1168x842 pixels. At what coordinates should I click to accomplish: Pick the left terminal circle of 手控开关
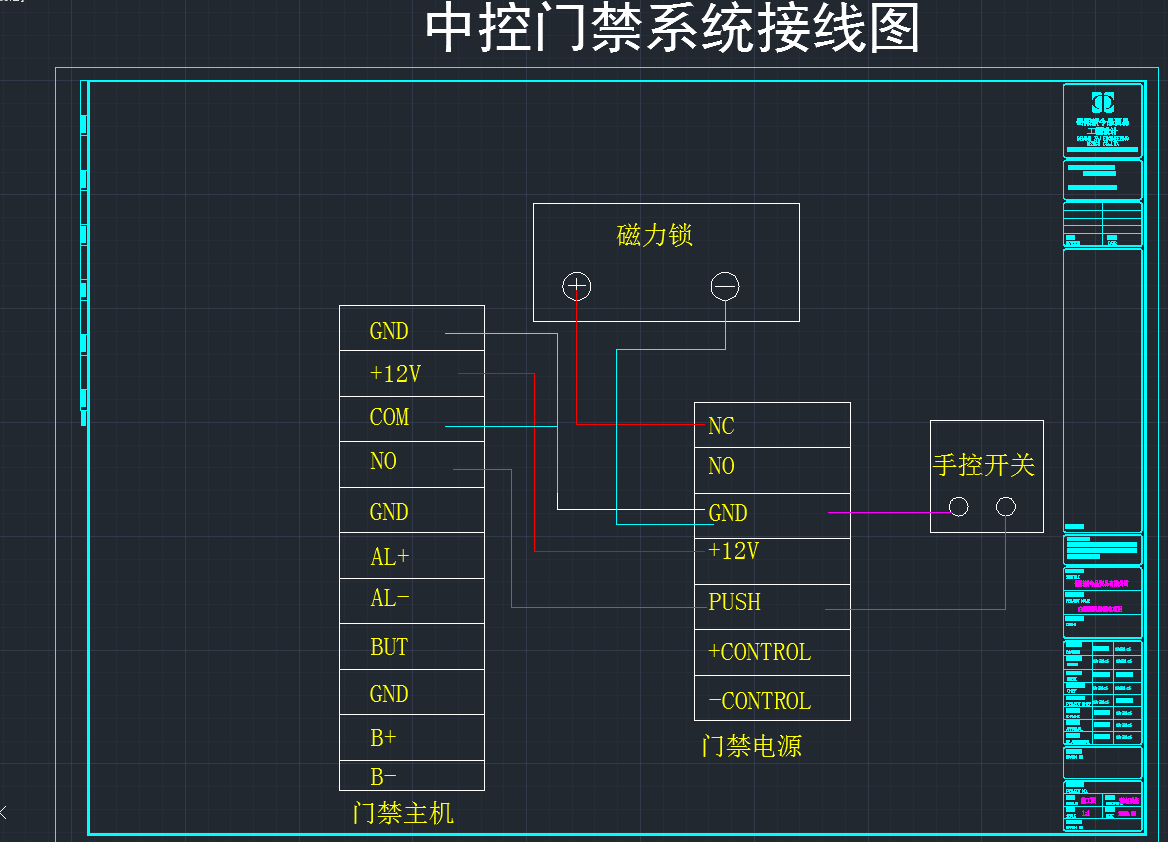(x=959, y=507)
